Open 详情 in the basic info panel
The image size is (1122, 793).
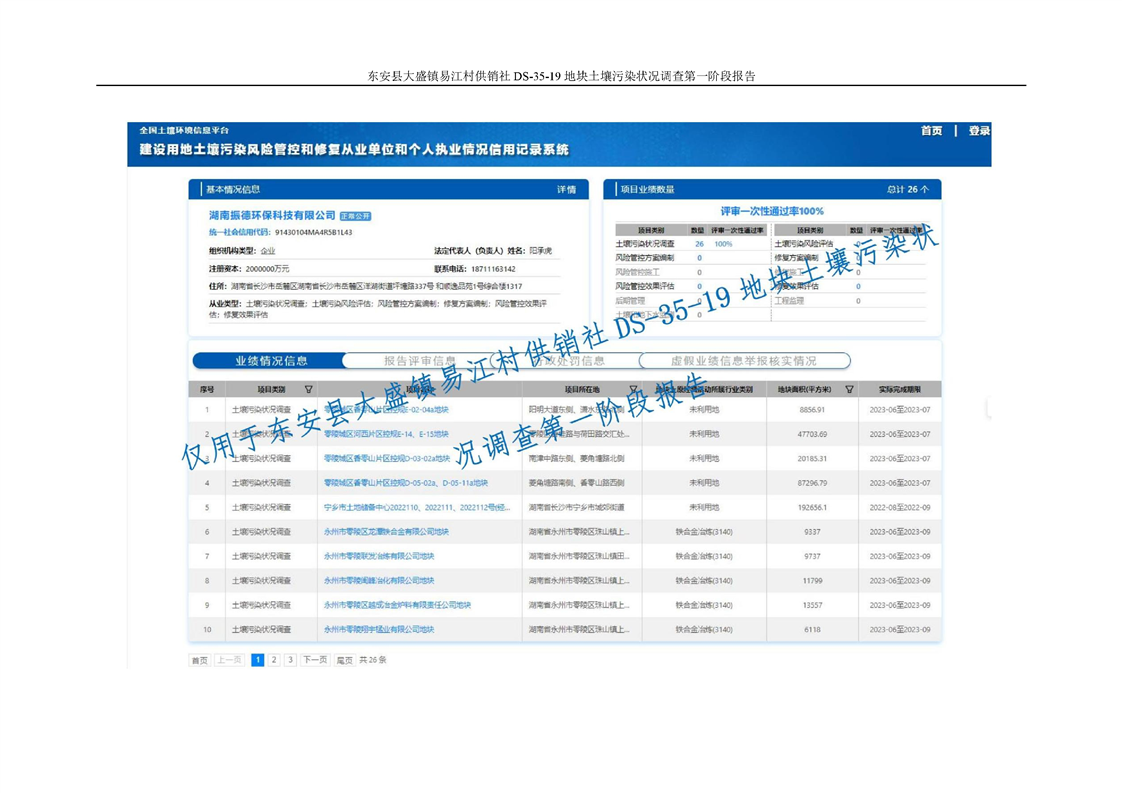566,190
